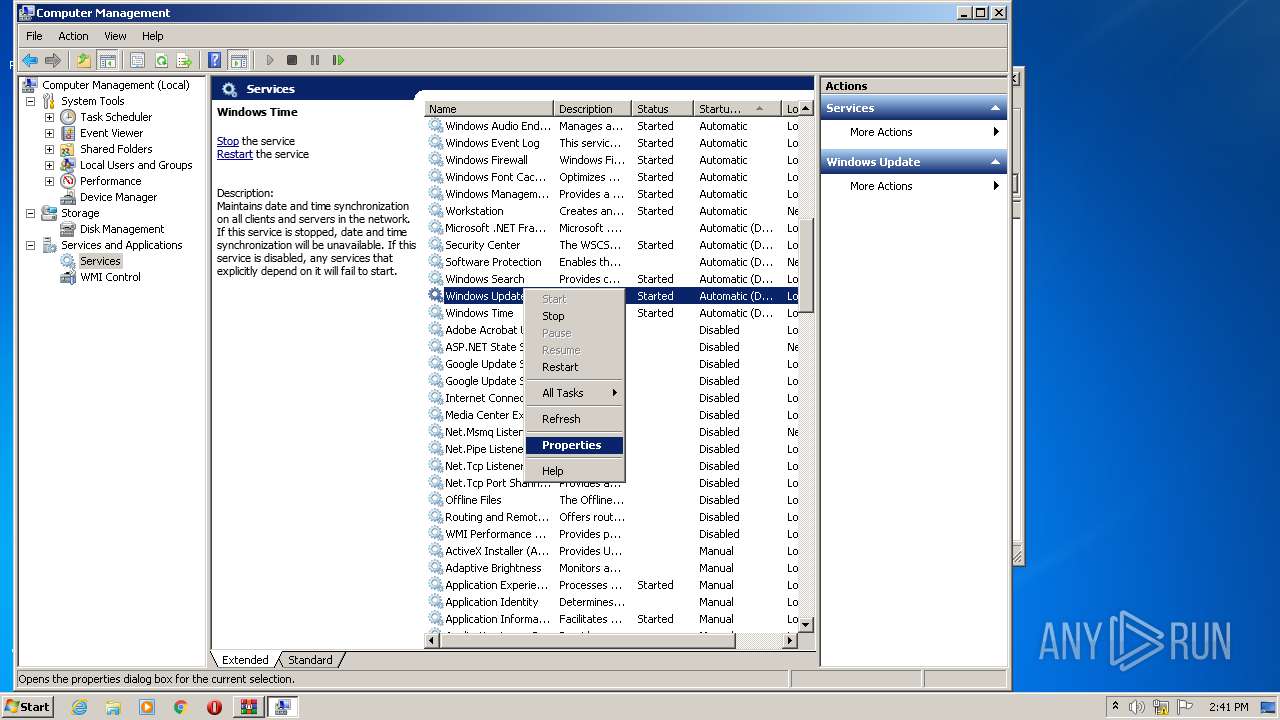This screenshot has height=720, width=1280.
Task: Choose Restart in the context menu
Action: tap(574, 367)
